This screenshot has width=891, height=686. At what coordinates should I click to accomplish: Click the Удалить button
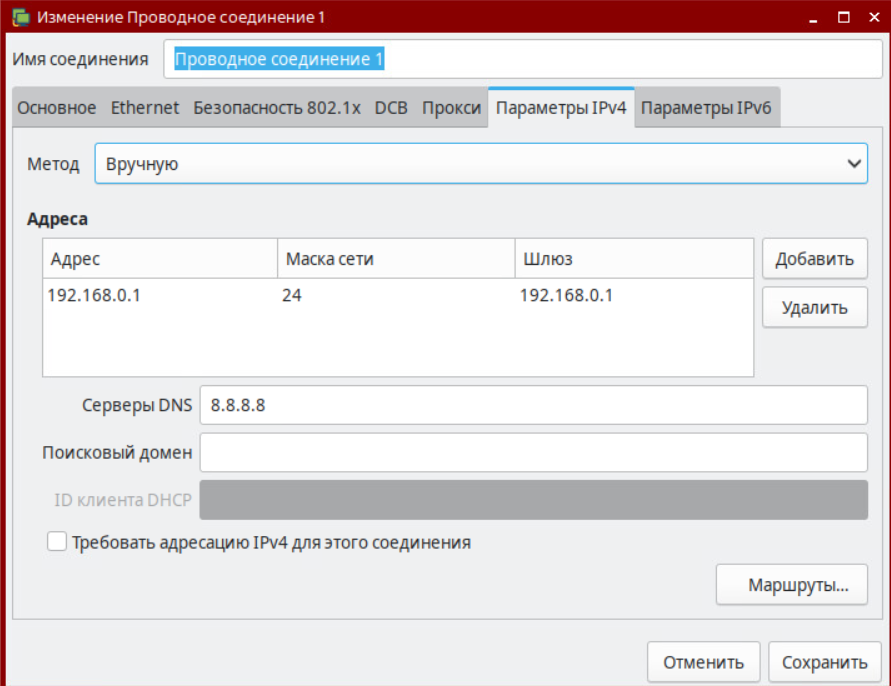[815, 307]
